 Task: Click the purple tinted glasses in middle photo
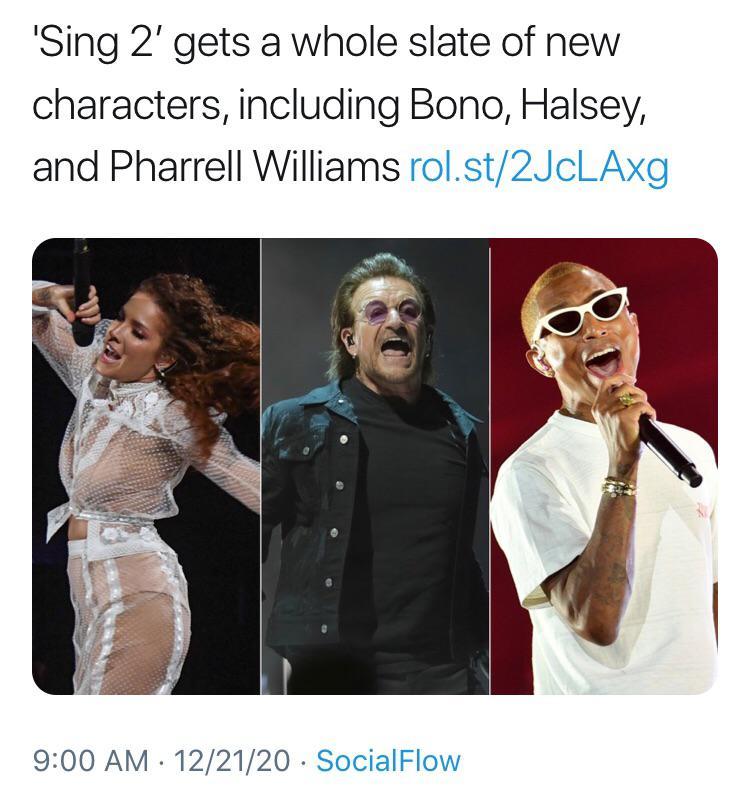coord(391,311)
